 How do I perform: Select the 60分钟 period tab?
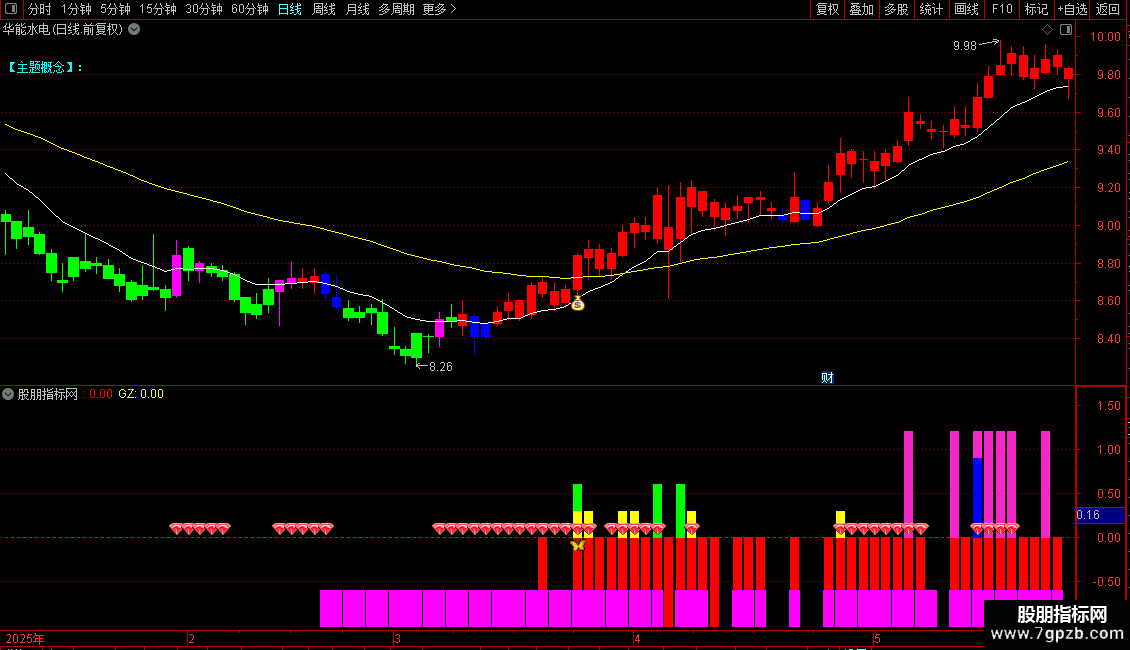[x=250, y=9]
